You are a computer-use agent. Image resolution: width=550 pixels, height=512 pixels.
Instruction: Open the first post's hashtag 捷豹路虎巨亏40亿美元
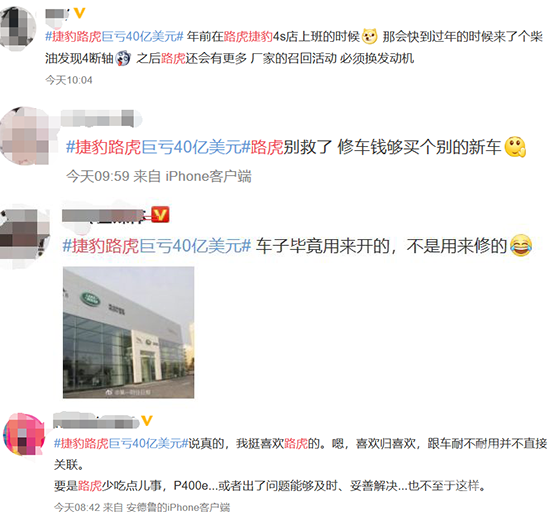tap(114, 36)
